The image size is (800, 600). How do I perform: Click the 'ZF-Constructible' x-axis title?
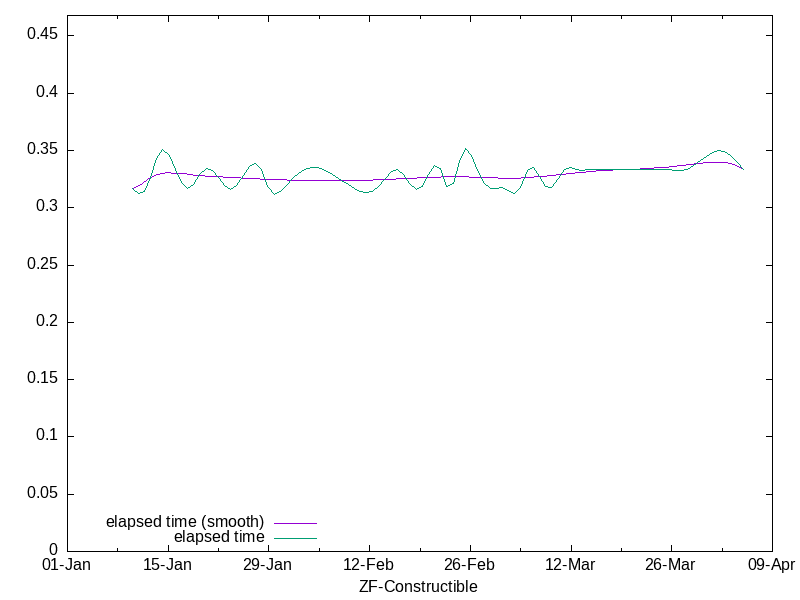418,586
